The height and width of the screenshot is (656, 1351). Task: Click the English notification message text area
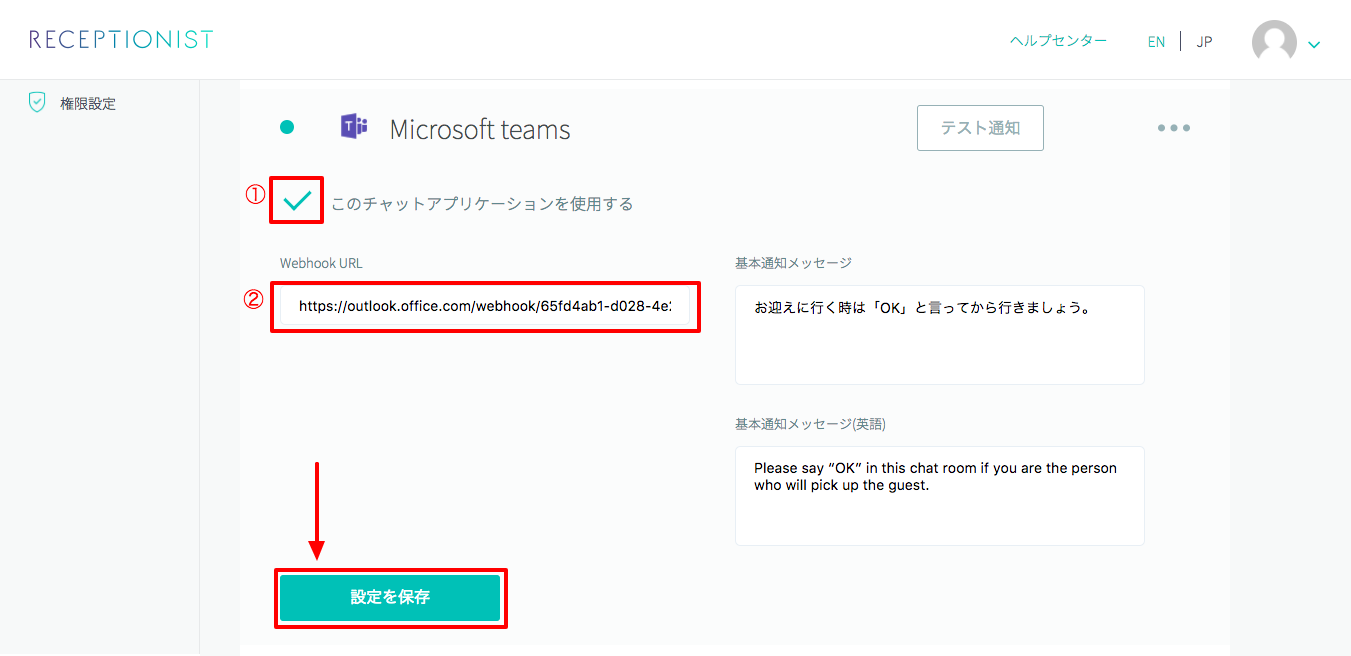coord(939,496)
